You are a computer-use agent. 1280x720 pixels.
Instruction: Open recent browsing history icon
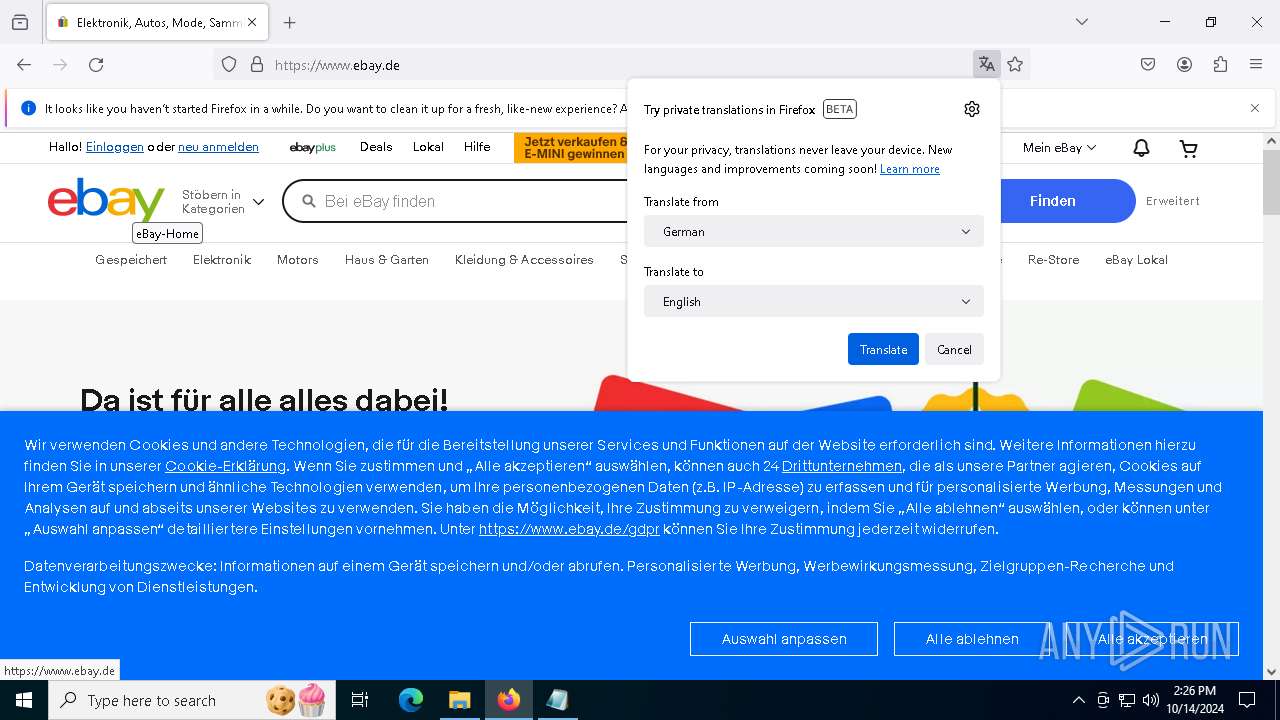click(x=20, y=22)
